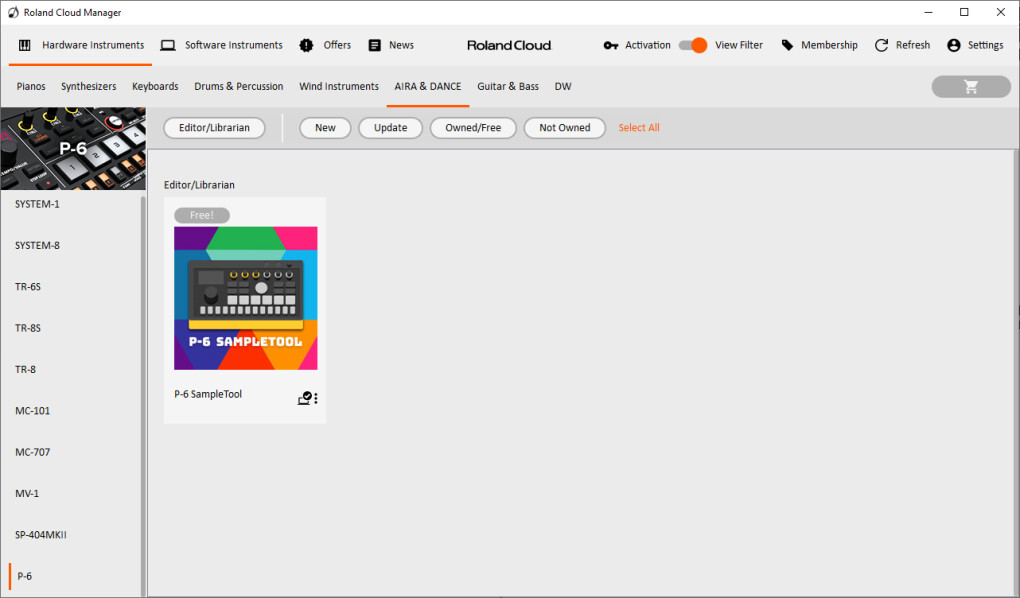Image resolution: width=1020 pixels, height=598 pixels.
Task: Toggle the New filter chip
Action: point(325,128)
